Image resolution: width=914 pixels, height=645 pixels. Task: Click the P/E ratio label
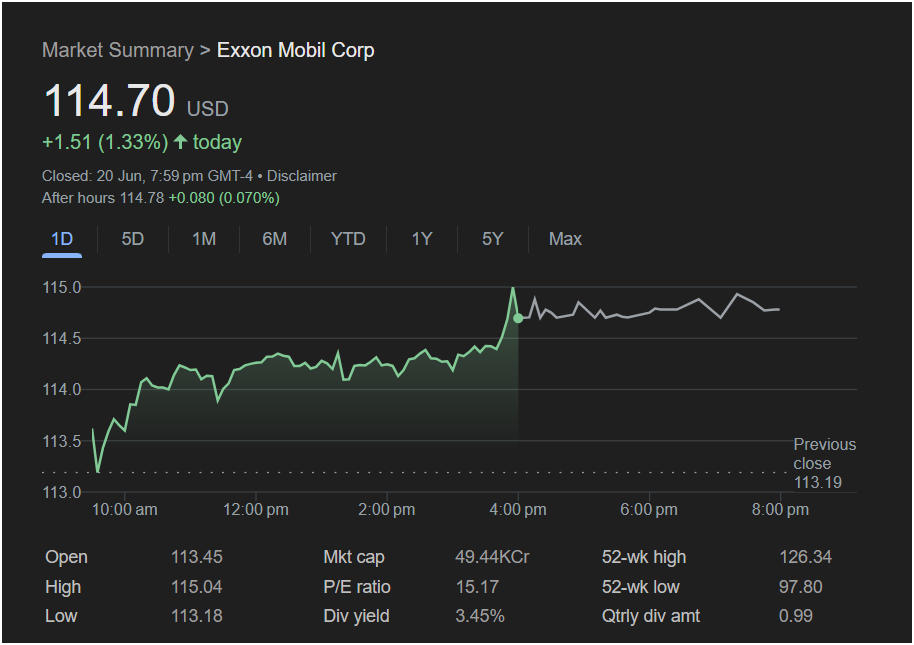click(x=357, y=587)
